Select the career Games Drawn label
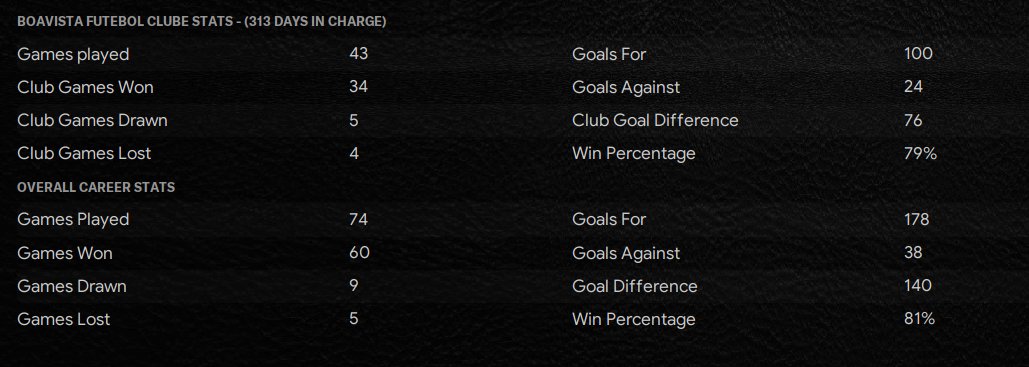 [72, 286]
